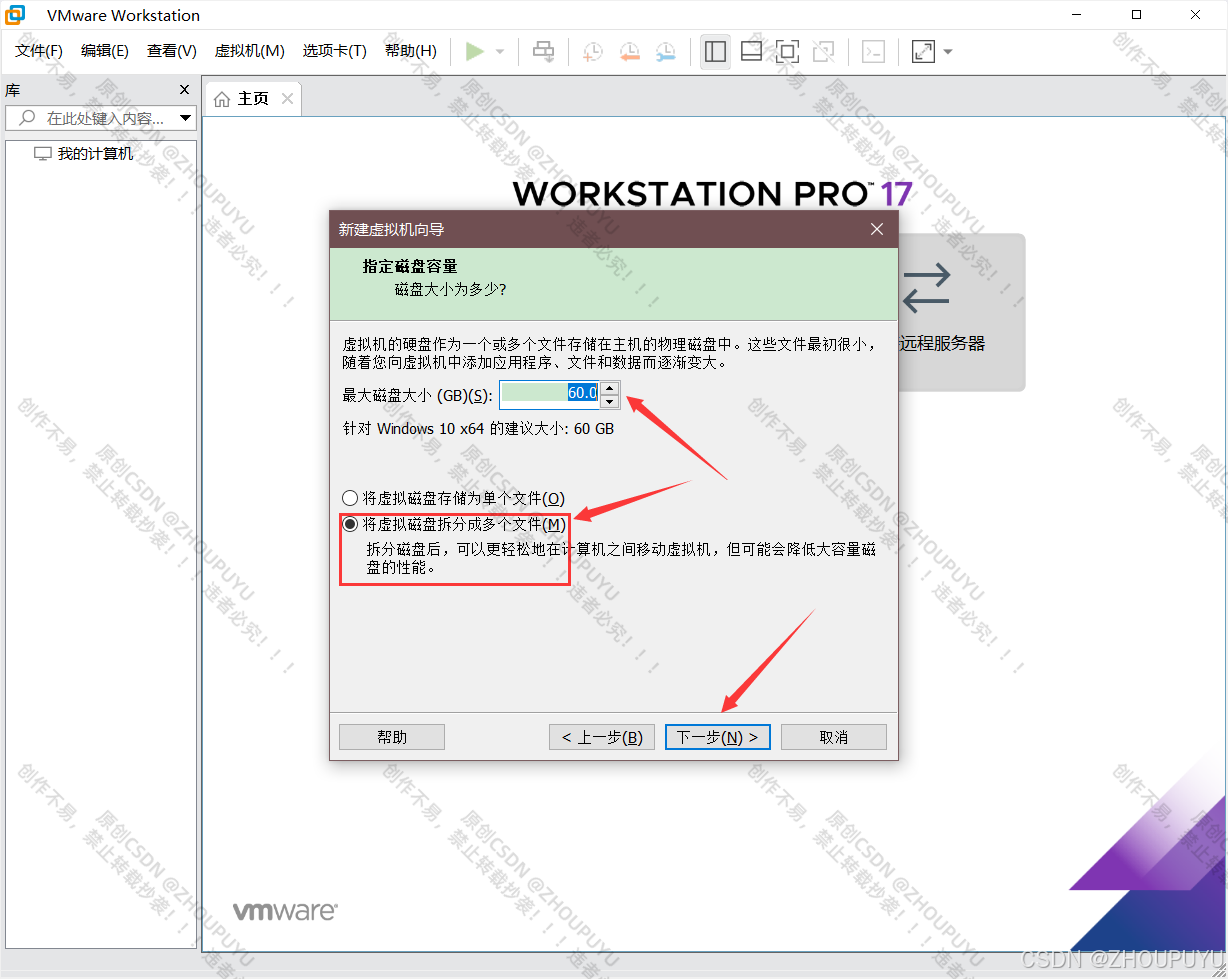Select 将虚拟磁盘存储为单个文件 radio option
This screenshot has height=979, width=1228.
tap(453, 498)
